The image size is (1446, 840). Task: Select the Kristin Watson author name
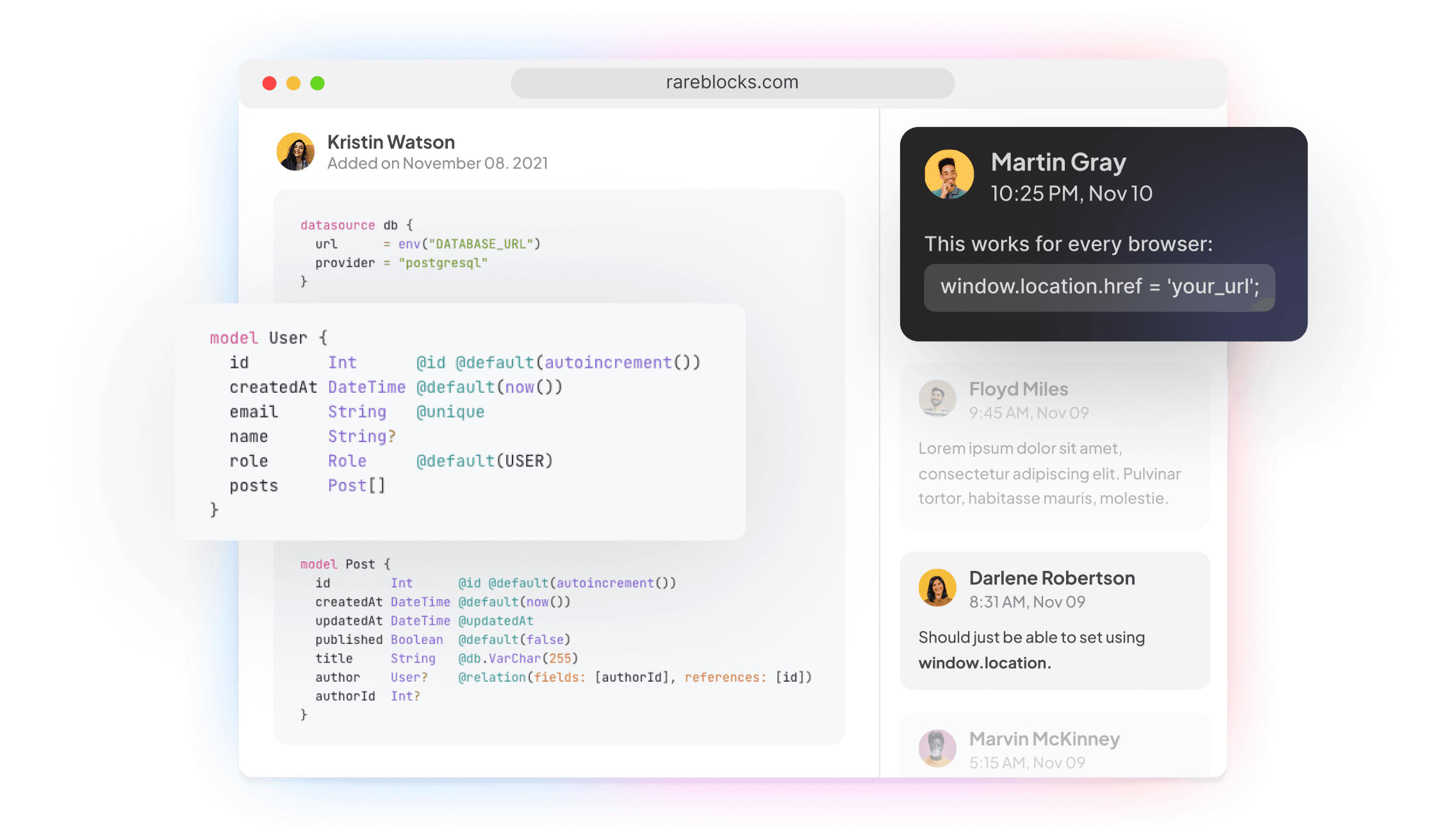[391, 142]
